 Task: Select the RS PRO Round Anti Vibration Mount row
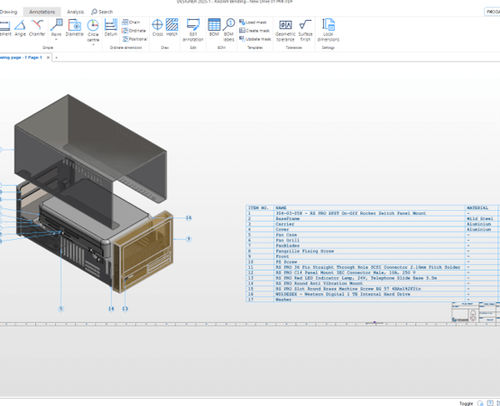click(x=372, y=283)
